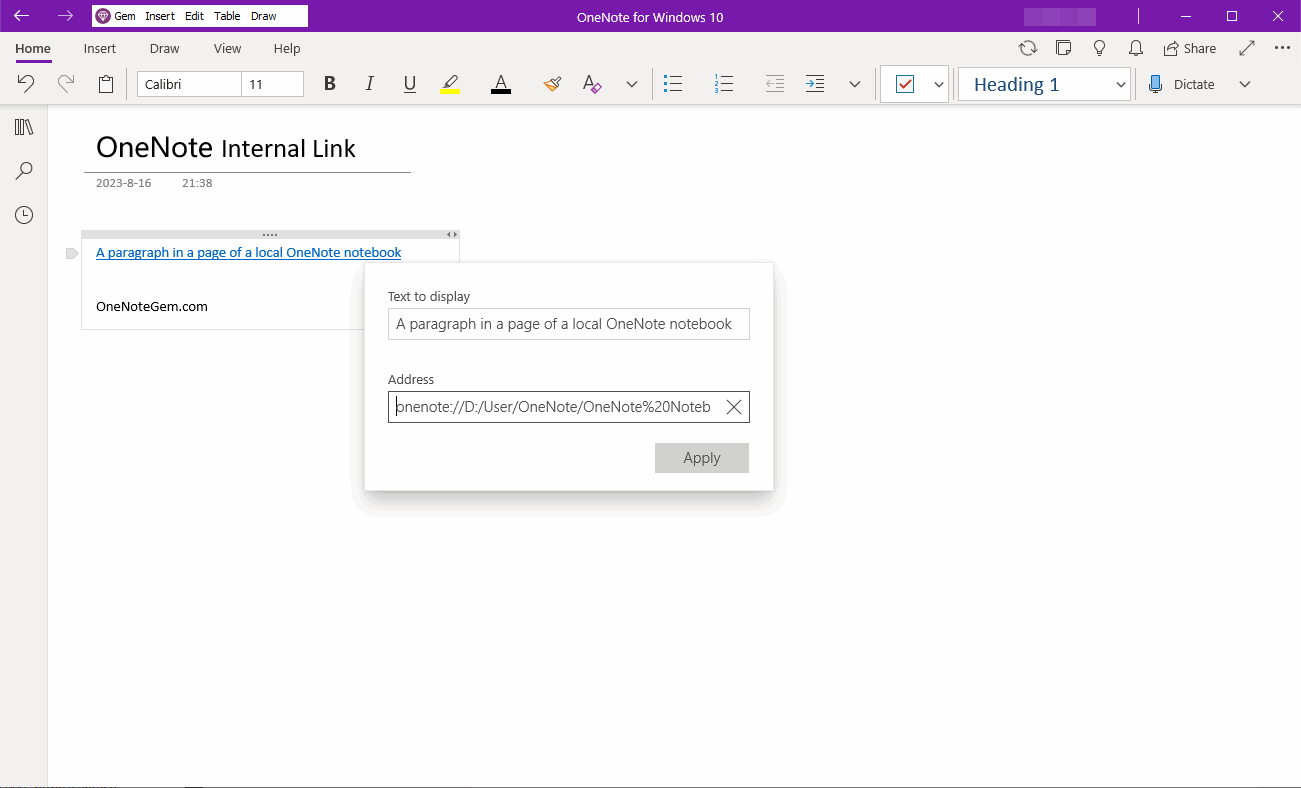Expand the Dictate options arrow

coord(1245,84)
